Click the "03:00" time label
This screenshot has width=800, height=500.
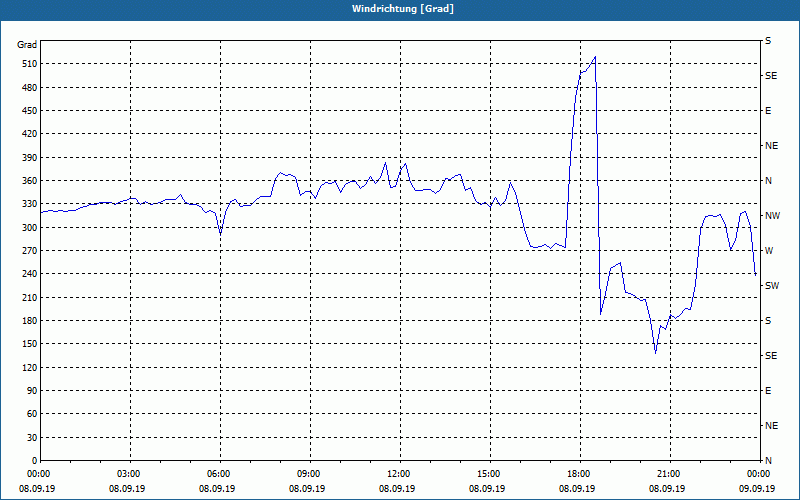[x=128, y=474]
